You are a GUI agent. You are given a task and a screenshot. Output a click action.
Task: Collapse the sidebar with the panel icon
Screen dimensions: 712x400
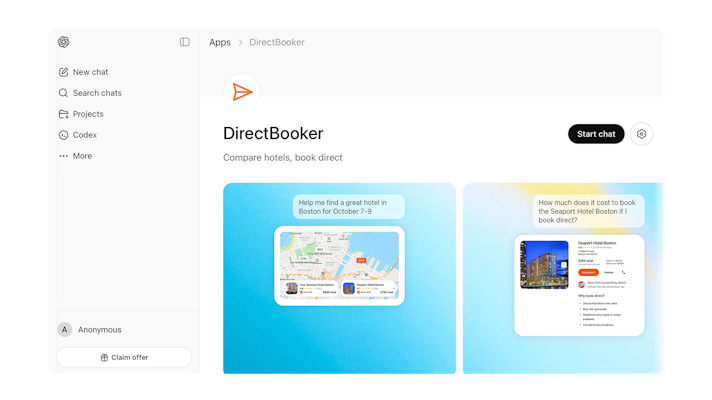(184, 42)
